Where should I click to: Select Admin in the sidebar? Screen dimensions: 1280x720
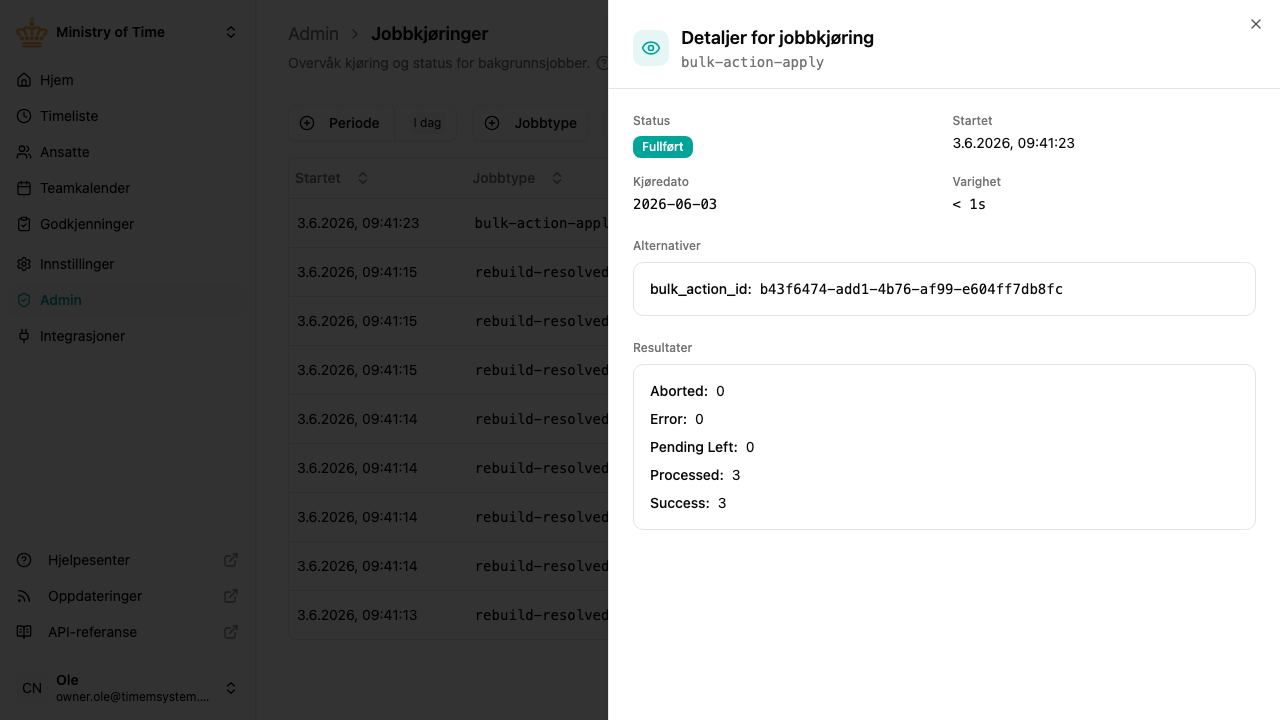coord(128,300)
